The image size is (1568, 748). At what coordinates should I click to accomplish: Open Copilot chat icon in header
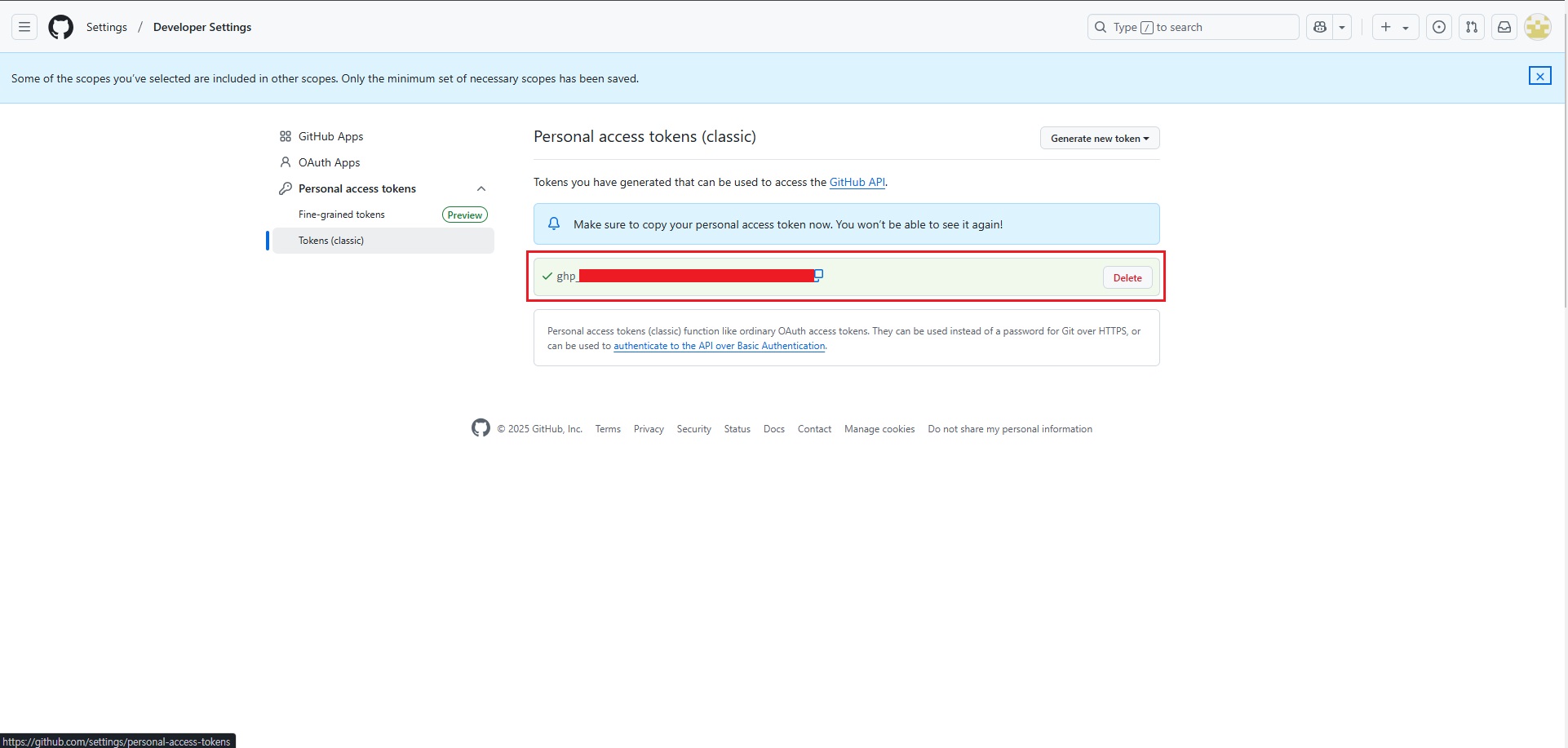click(1320, 27)
